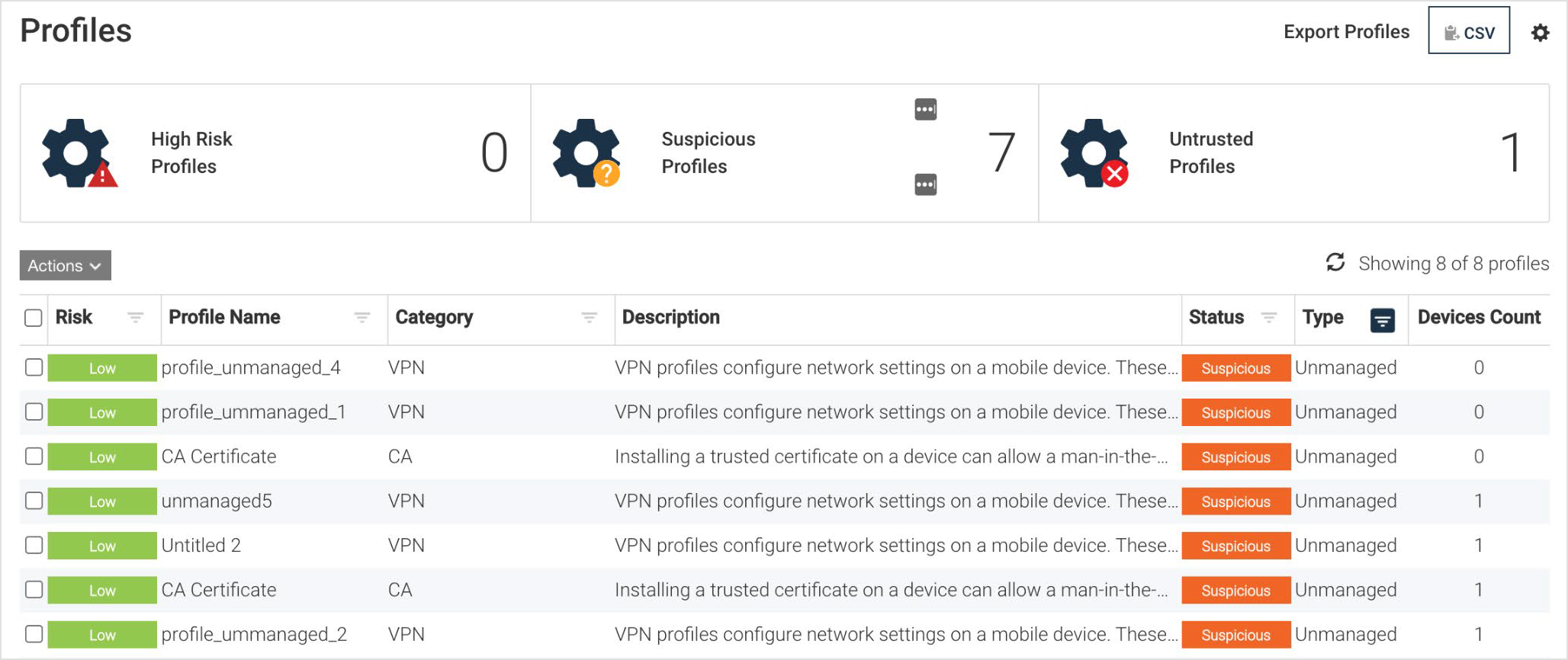Click the High Risk Profiles label
This screenshot has height=660, width=1568.
[191, 152]
